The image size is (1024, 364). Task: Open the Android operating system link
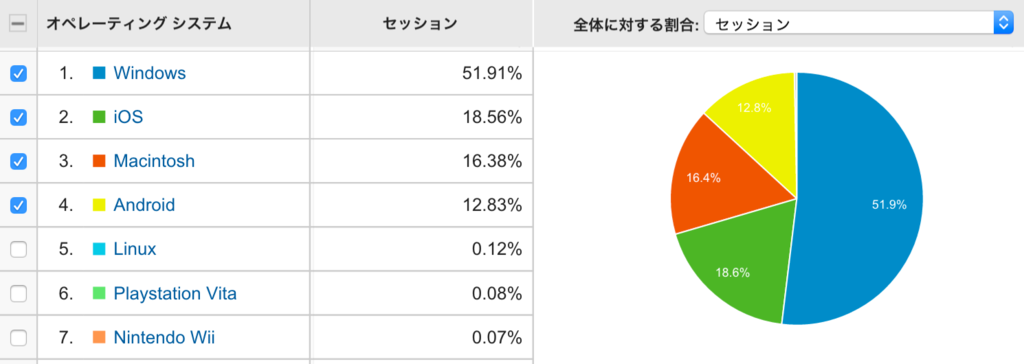[x=144, y=205]
